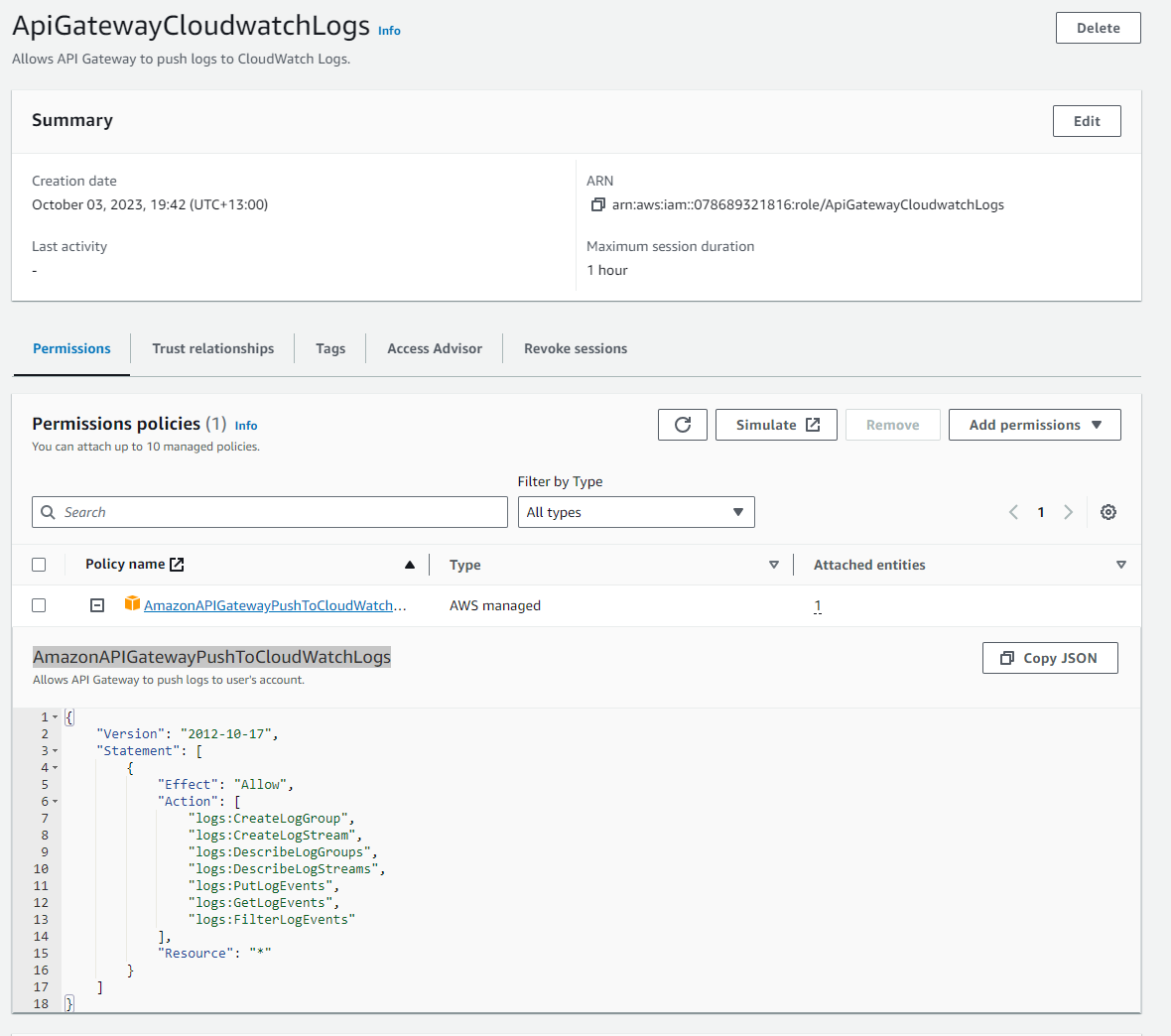Click the "logs:CreateLogGroup" JSON line
The image size is (1171, 1036).
pyautogui.click(x=272, y=819)
